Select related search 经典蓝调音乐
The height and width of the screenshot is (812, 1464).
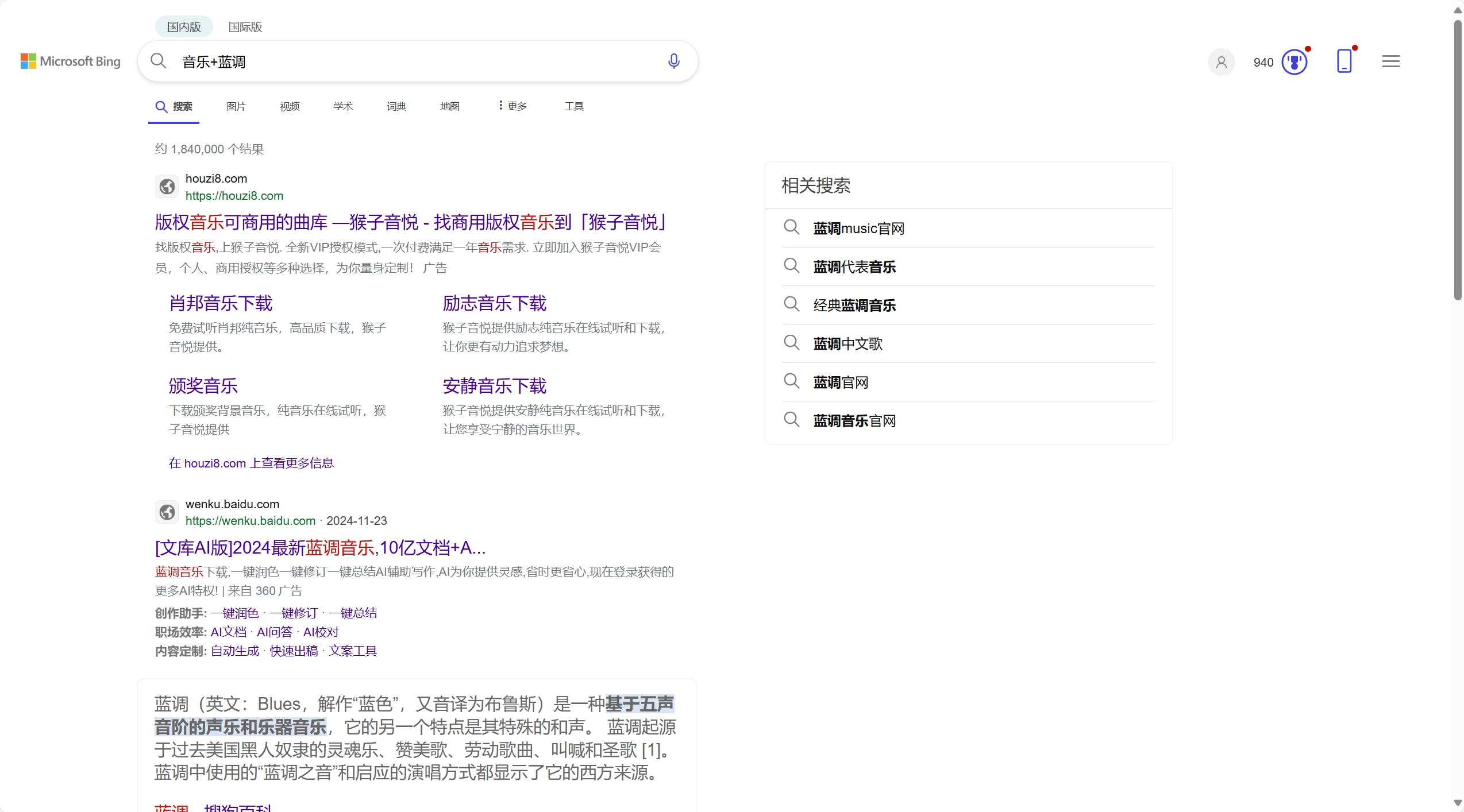coord(968,305)
